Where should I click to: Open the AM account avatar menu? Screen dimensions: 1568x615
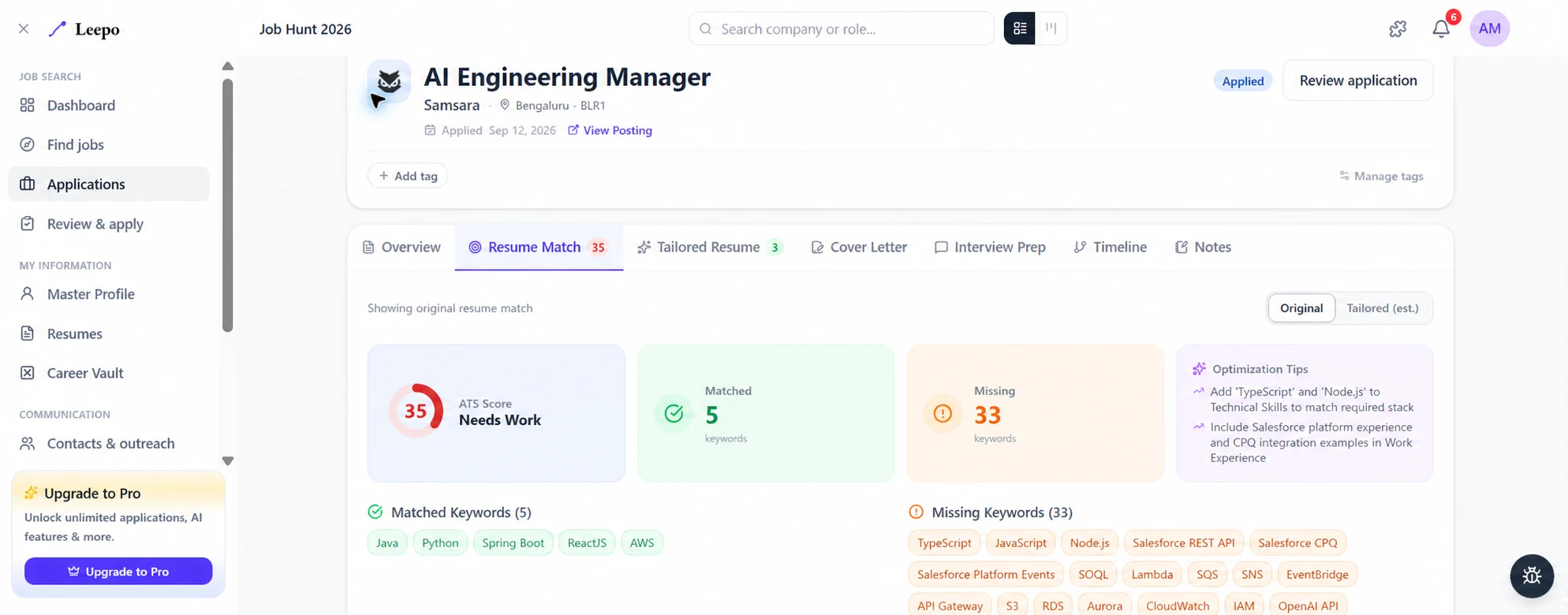tap(1489, 29)
